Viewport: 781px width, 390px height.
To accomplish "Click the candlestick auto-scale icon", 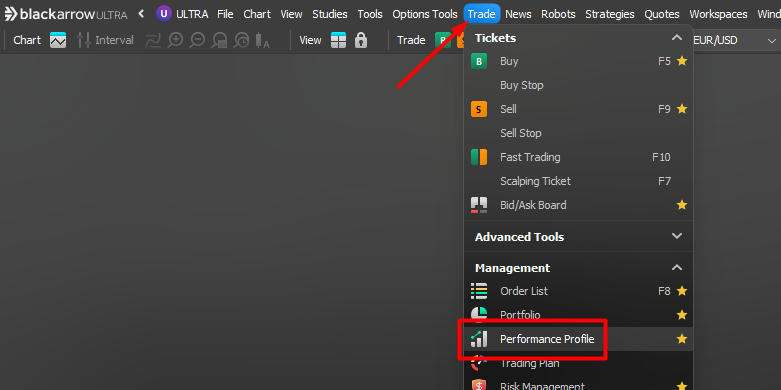I will tap(262, 40).
